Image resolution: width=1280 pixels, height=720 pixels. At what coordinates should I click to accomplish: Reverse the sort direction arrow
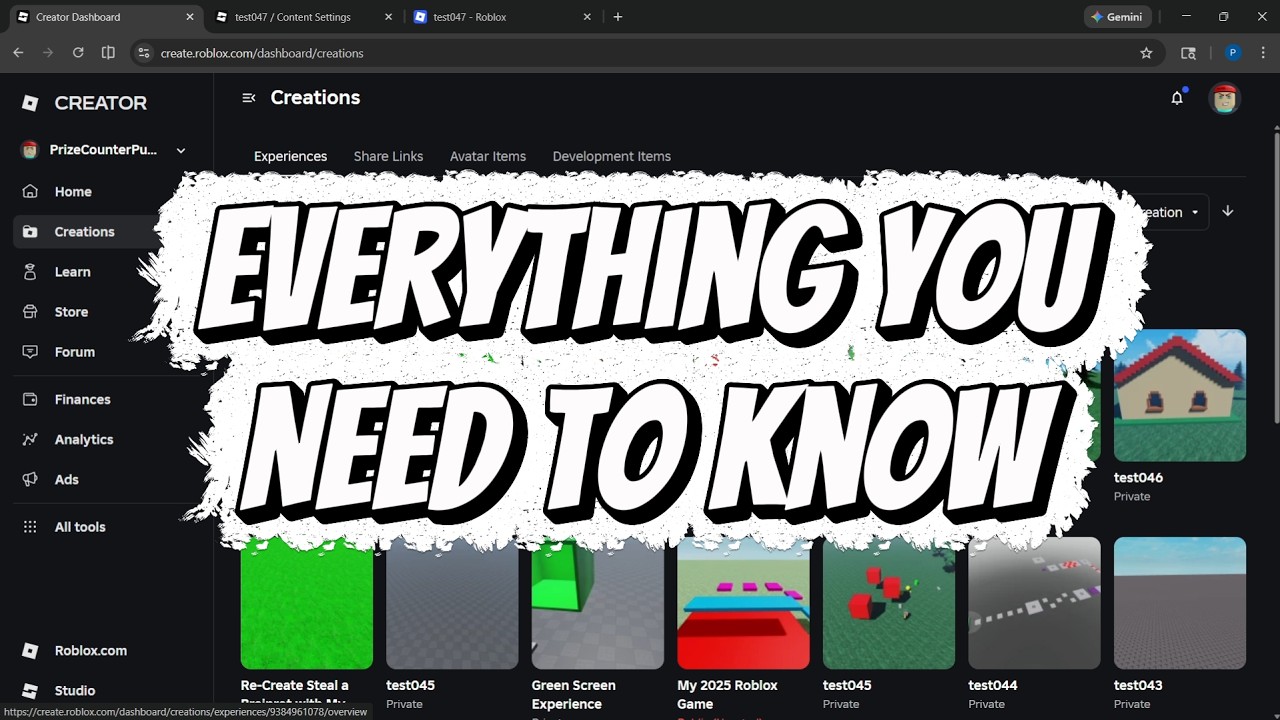tap(1228, 212)
